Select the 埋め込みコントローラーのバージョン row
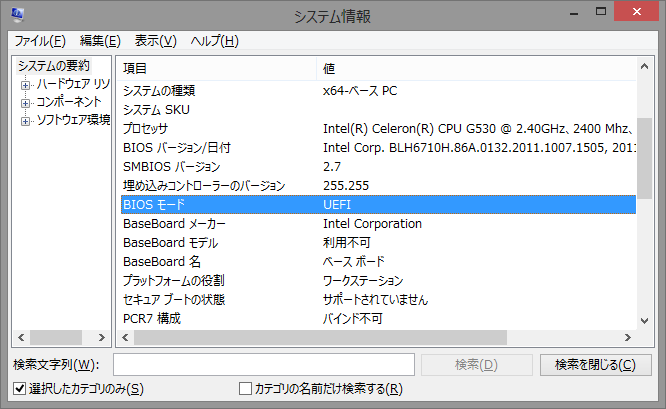The width and height of the screenshot is (666, 409). point(378,186)
